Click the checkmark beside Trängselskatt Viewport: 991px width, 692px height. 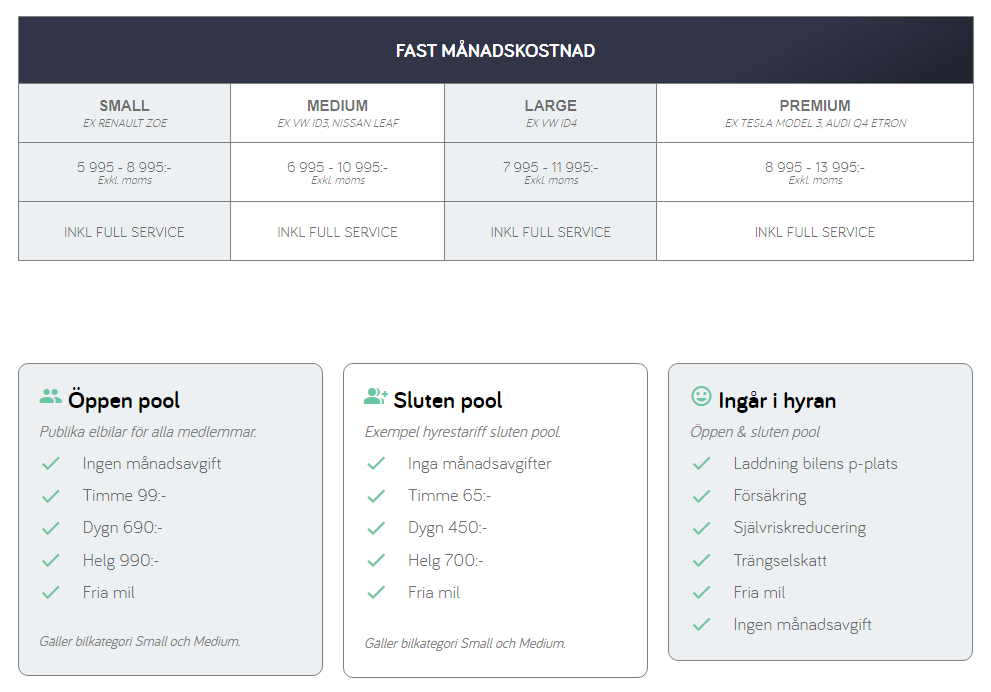tap(701, 560)
